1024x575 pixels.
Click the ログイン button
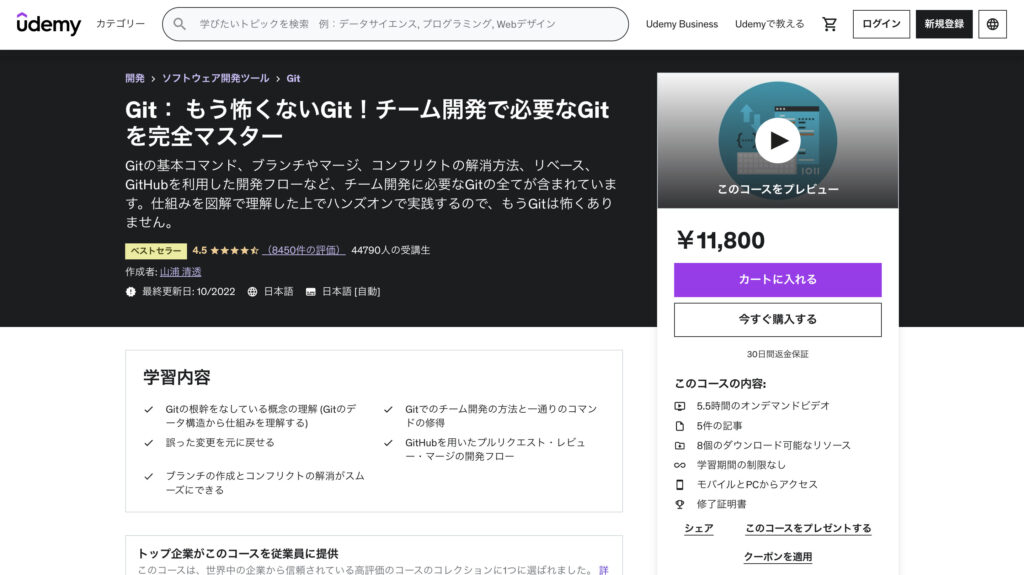(881, 24)
